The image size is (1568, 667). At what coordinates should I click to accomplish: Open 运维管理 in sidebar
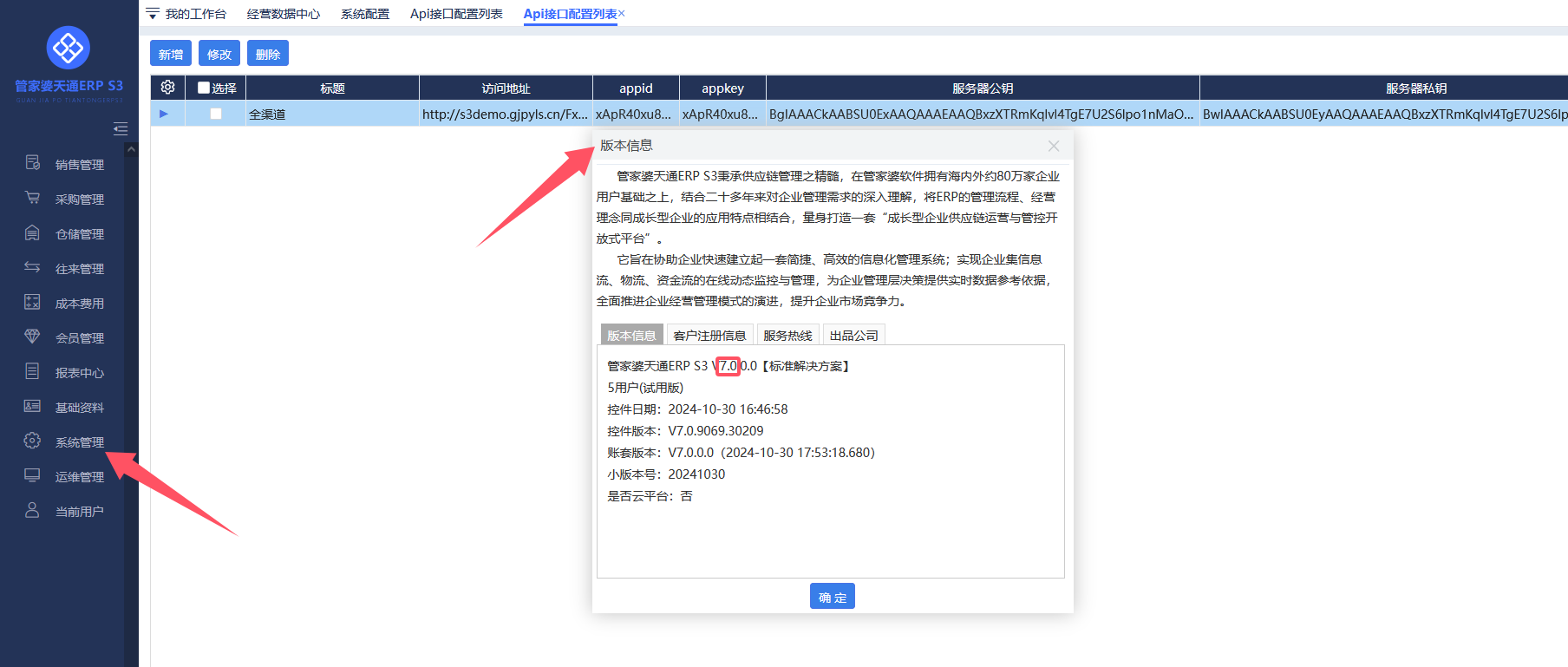[x=80, y=476]
